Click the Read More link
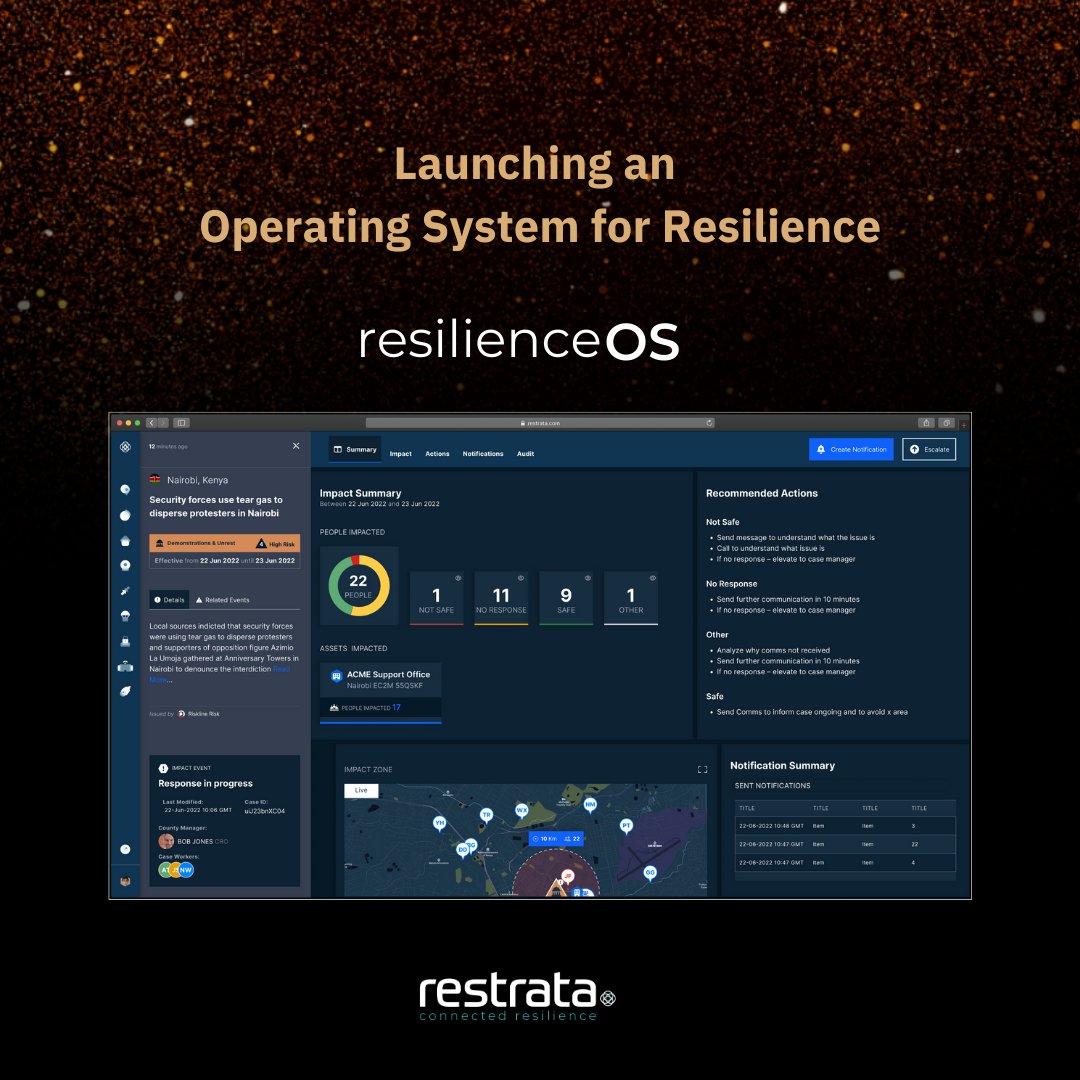1080x1080 pixels. tap(281, 669)
